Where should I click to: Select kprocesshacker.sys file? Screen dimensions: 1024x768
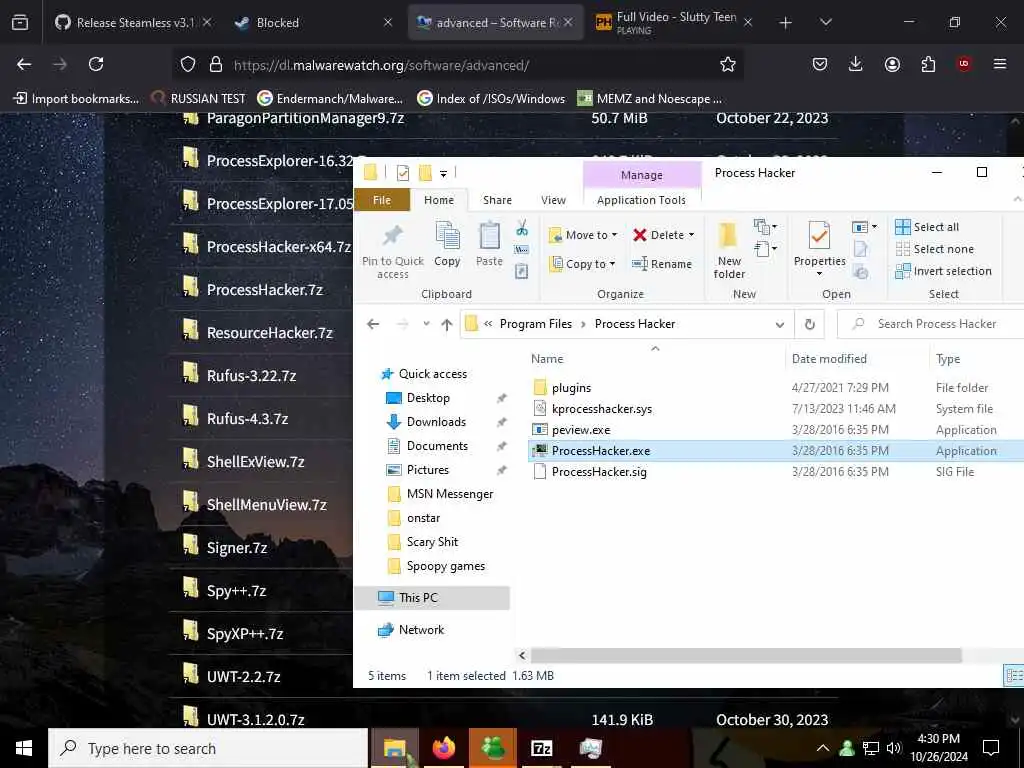pyautogui.click(x=601, y=409)
